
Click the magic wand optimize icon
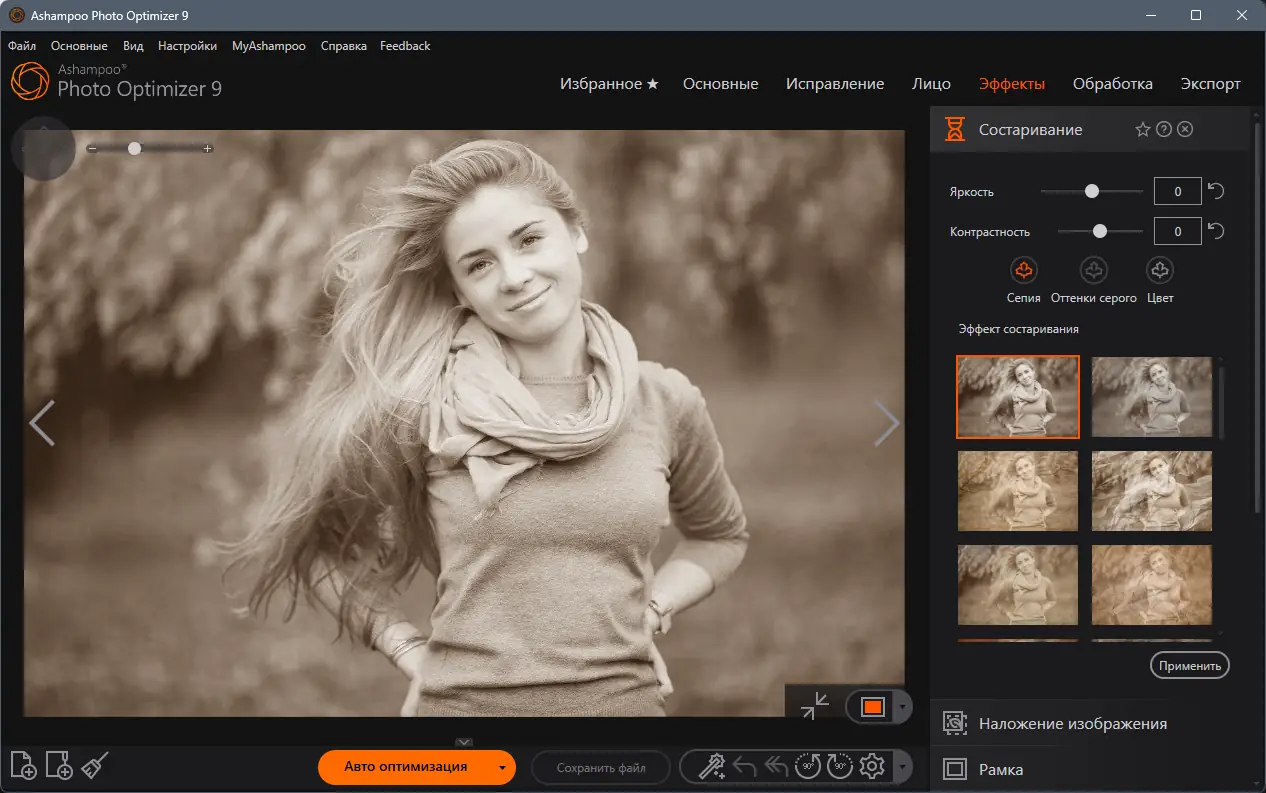click(x=711, y=767)
